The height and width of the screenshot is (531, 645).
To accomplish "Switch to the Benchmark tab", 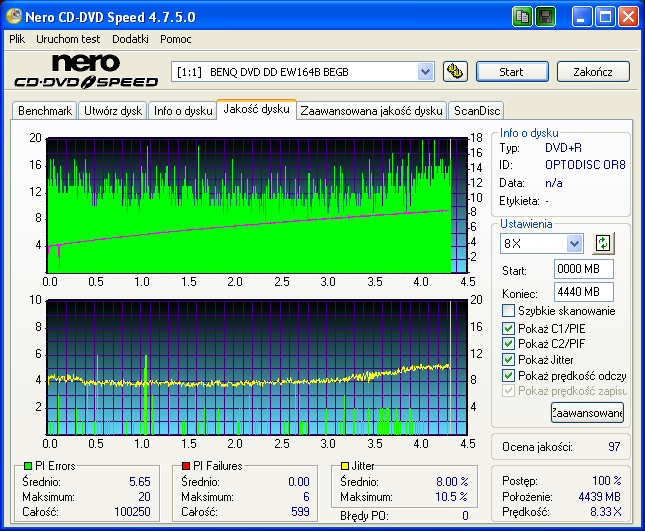I will (45, 111).
